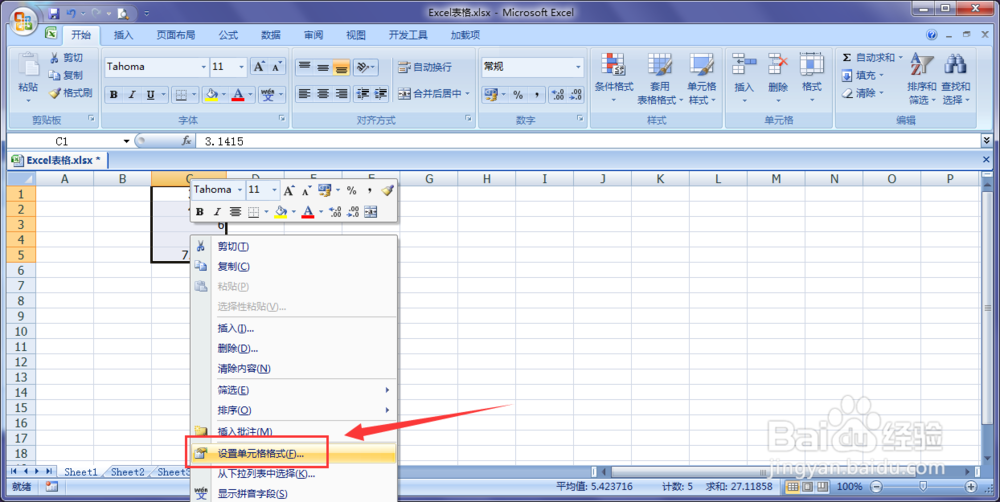Click the Format Painter brush in ribbon
The image size is (1000, 502).
pos(55,93)
